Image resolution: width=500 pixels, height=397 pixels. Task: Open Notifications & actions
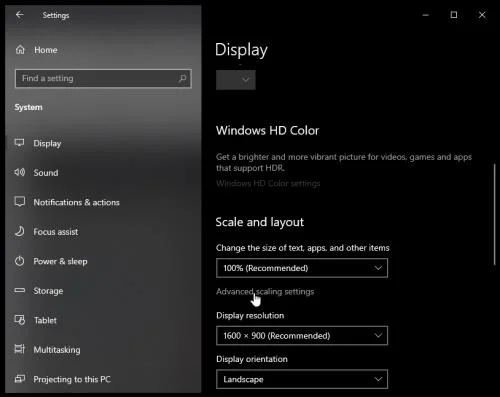[x=103, y=202]
